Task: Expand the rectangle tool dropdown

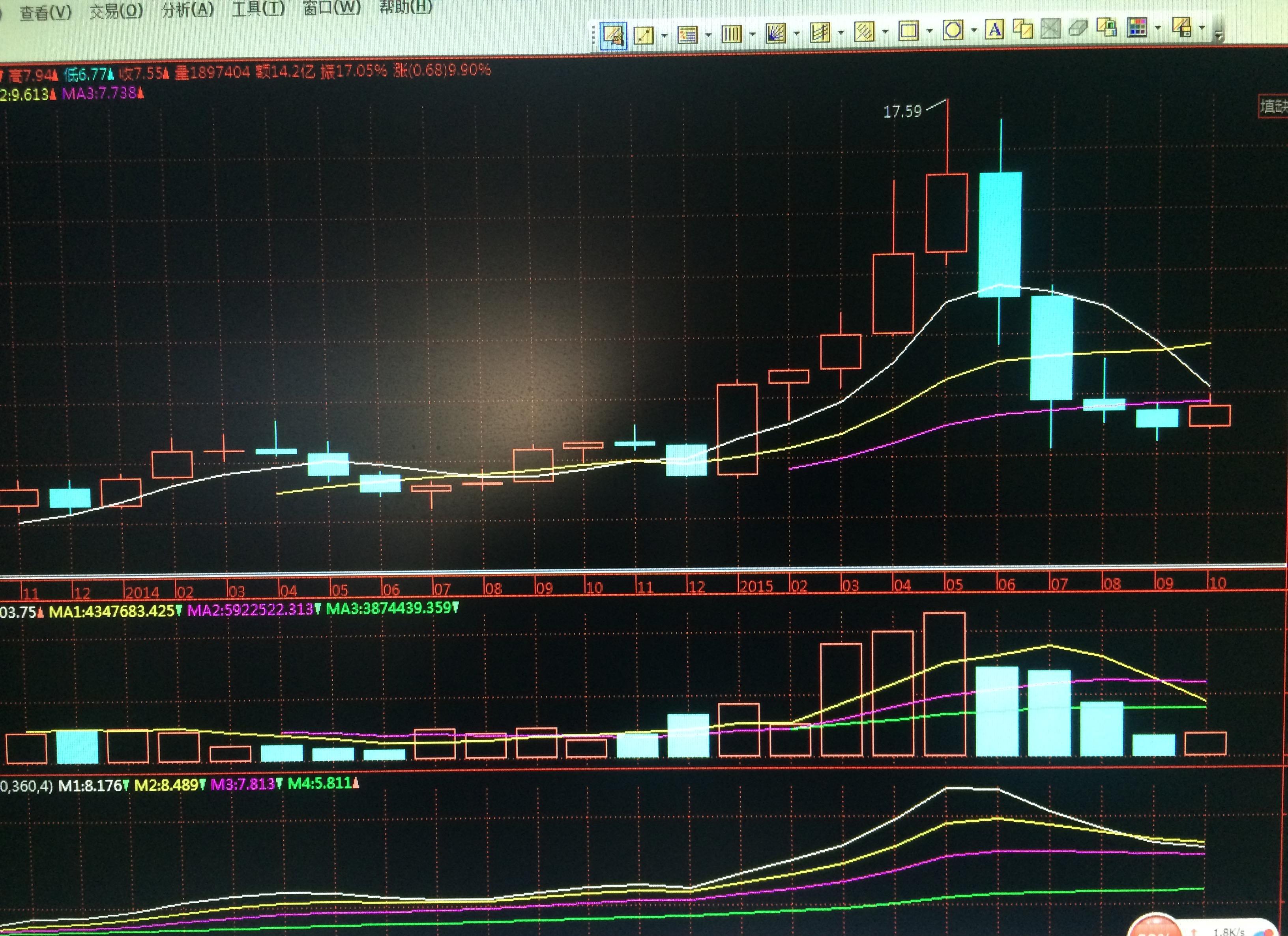Action: pos(929,31)
